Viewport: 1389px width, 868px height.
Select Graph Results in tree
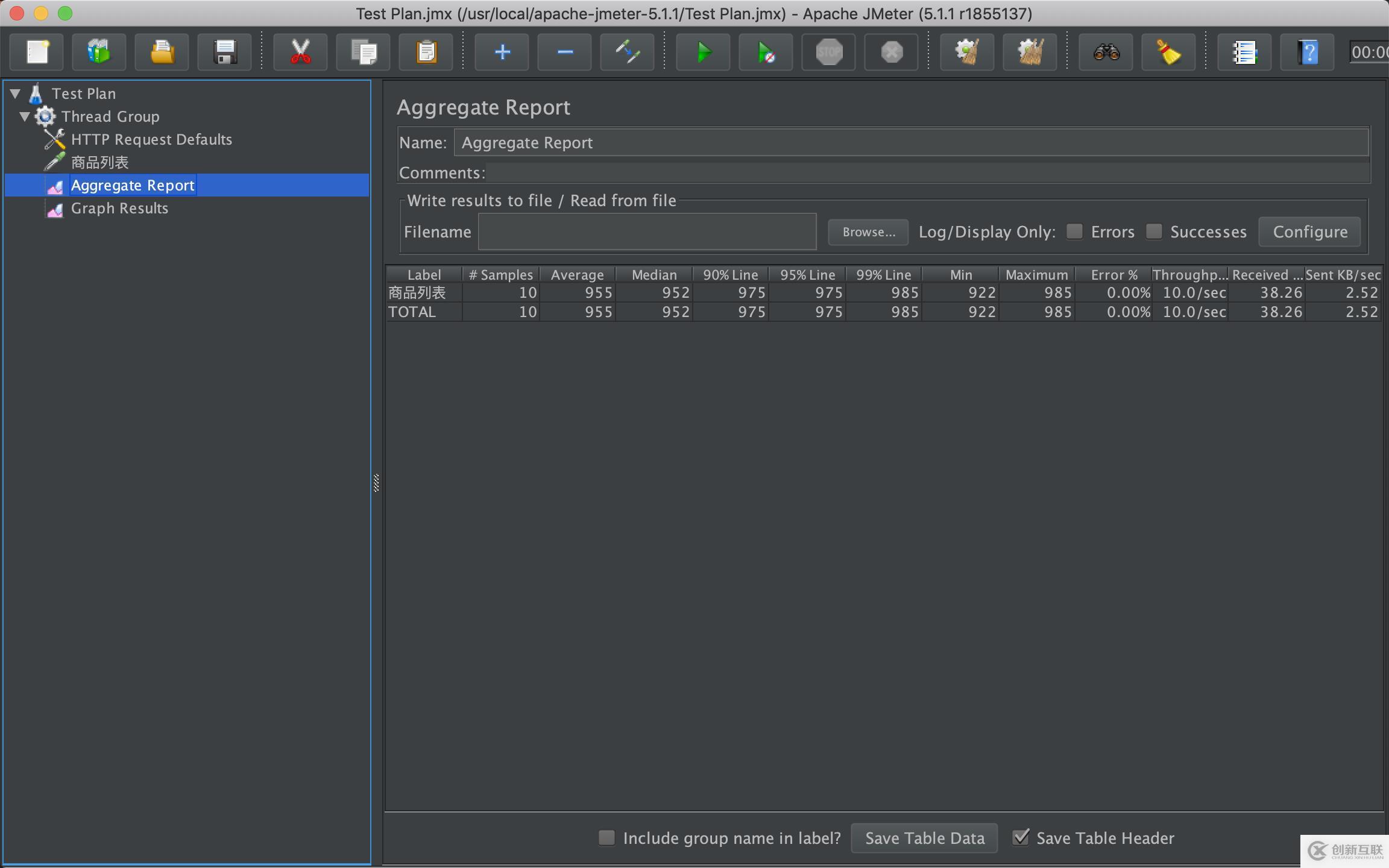(x=119, y=209)
